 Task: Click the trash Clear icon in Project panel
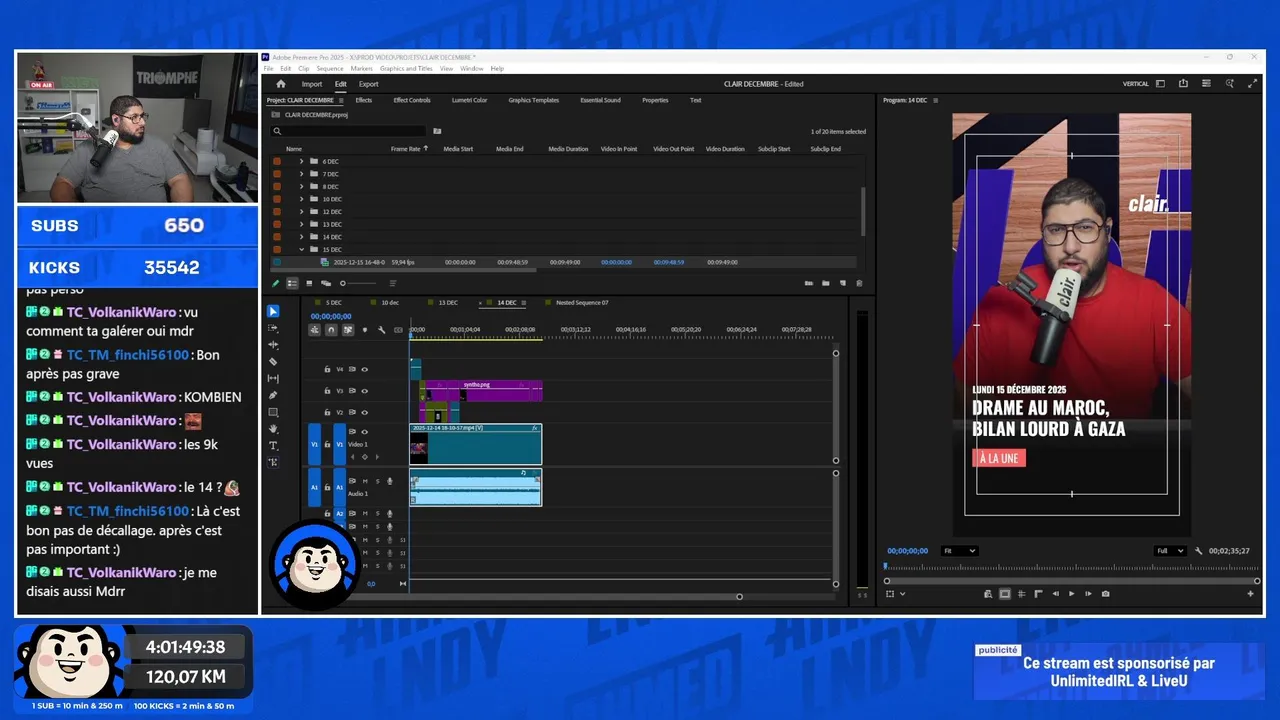coord(859,283)
